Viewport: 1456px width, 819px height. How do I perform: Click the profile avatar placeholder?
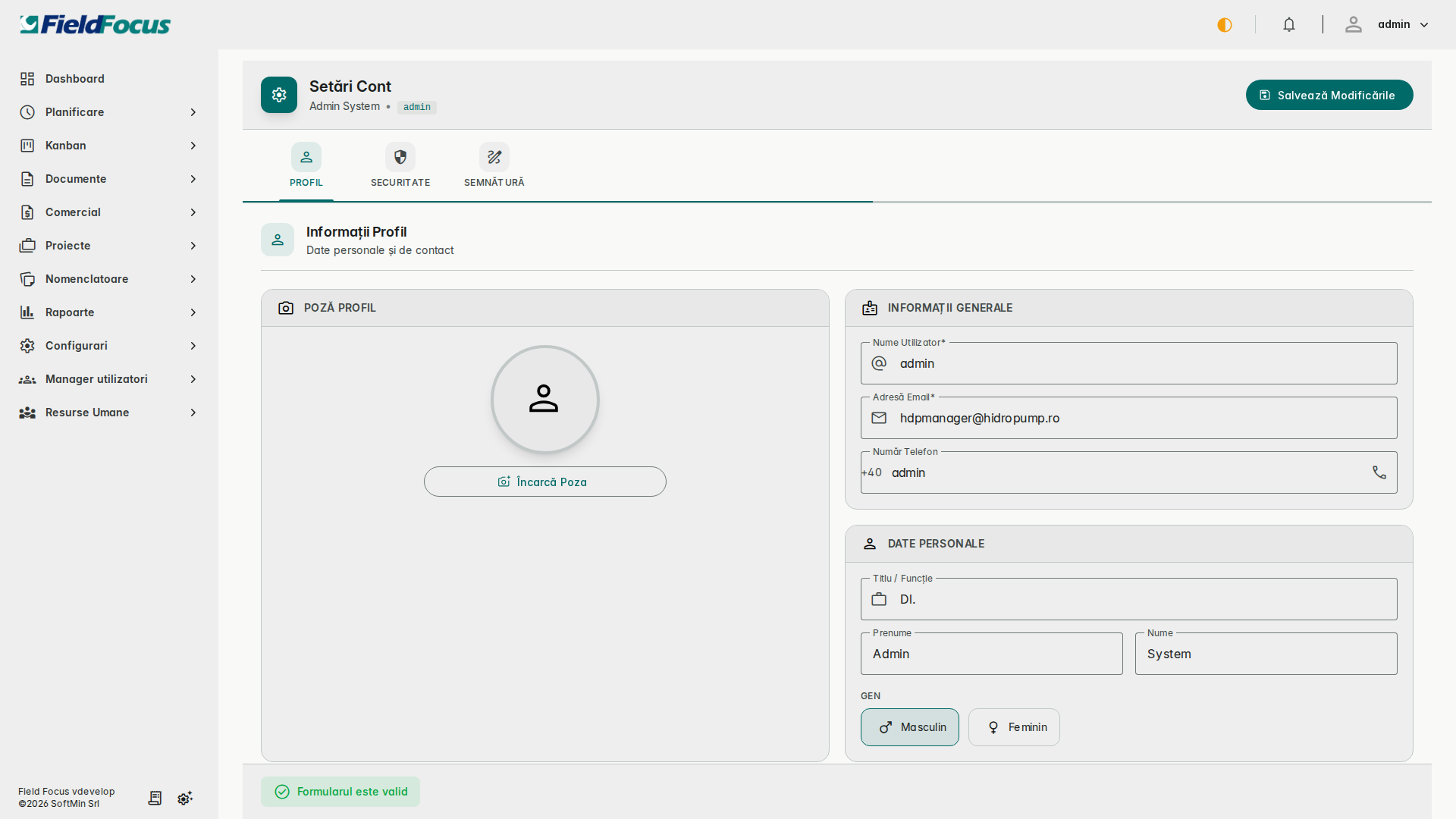pyautogui.click(x=544, y=399)
